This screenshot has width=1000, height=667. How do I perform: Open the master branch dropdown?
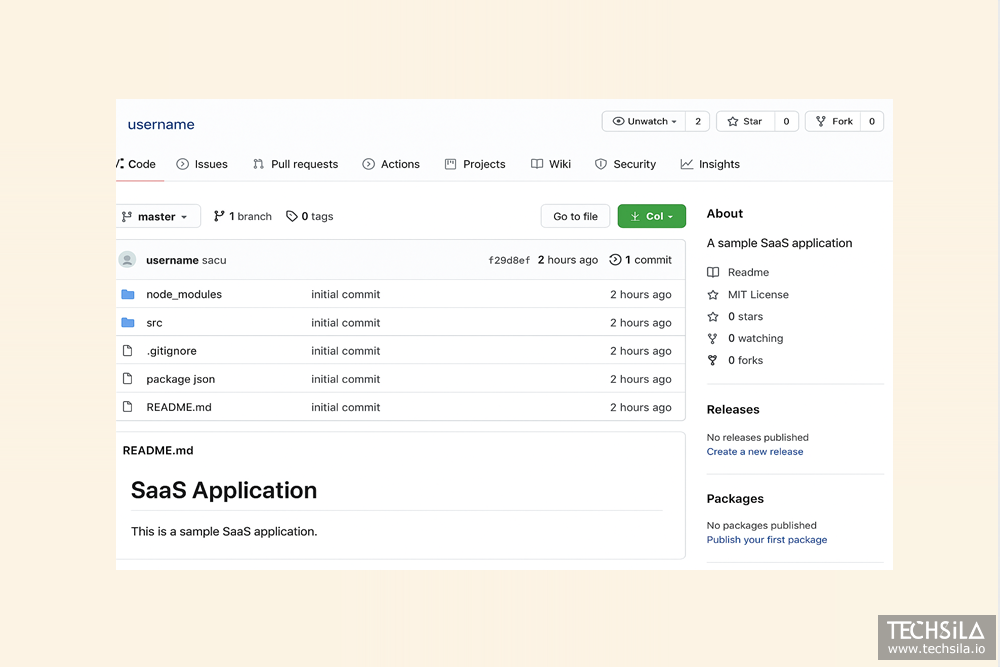coord(157,217)
